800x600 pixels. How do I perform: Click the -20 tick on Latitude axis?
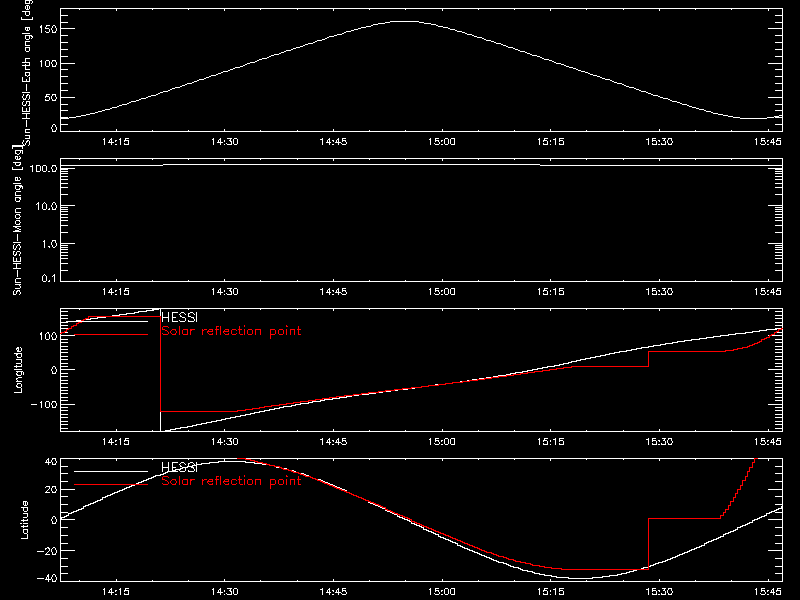[x=47, y=551]
